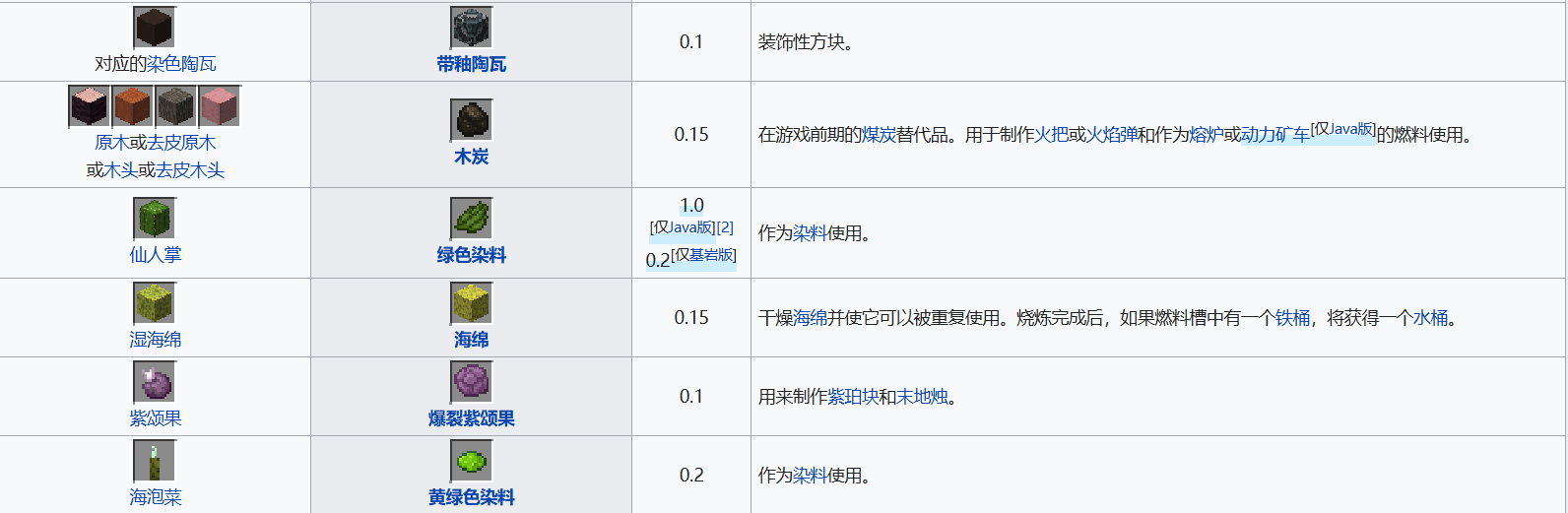This screenshot has width=1568, height=513.
Task: Click the 0.2 value in the 黄绿色染料 row
Action: 691,476
